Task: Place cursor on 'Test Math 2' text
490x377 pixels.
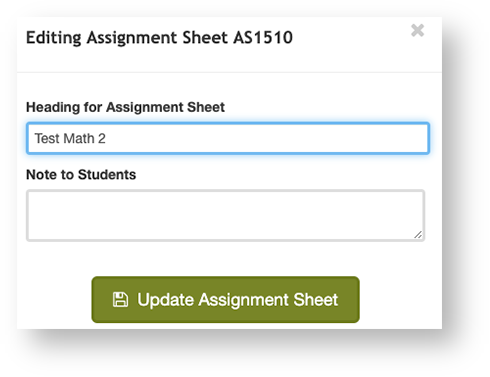Action: tap(70, 138)
